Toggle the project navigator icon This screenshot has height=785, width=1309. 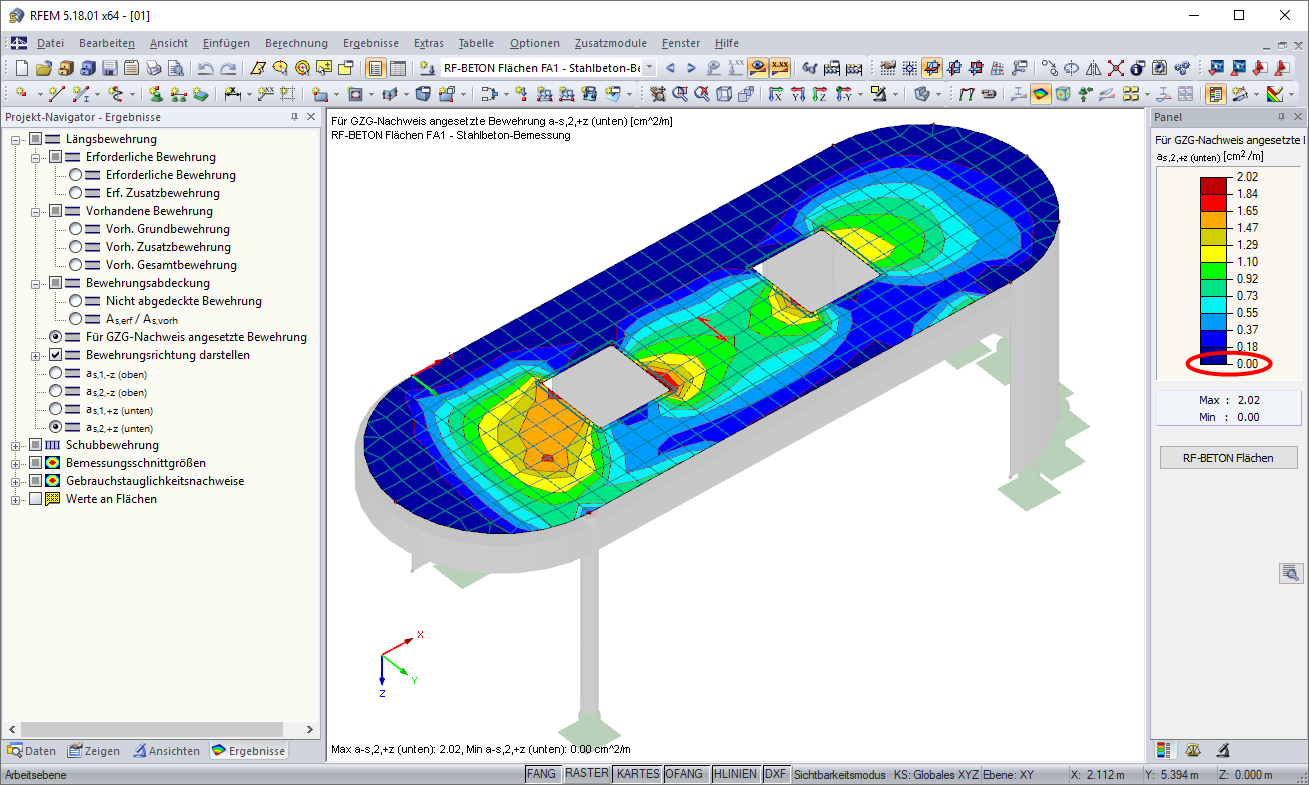(376, 68)
